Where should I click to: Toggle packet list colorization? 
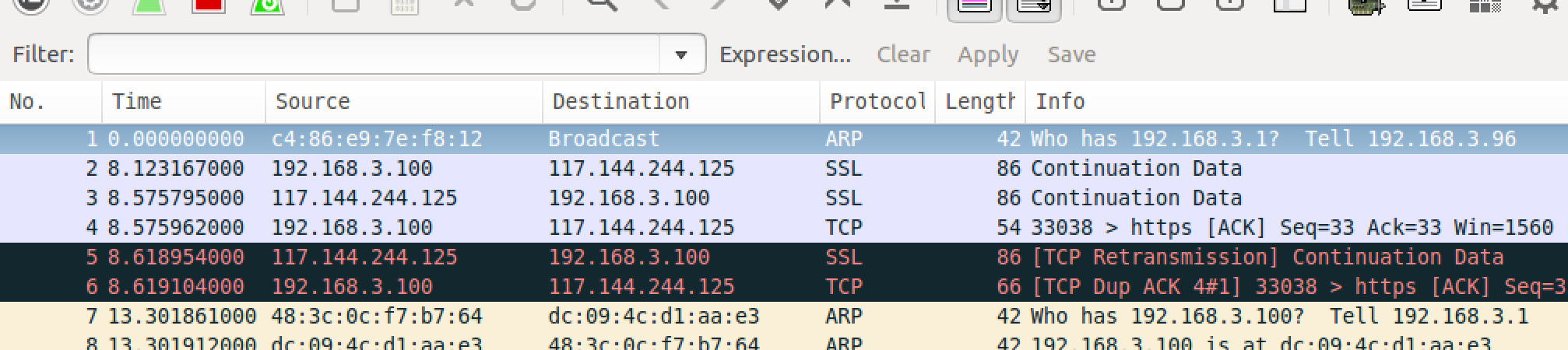click(x=974, y=8)
